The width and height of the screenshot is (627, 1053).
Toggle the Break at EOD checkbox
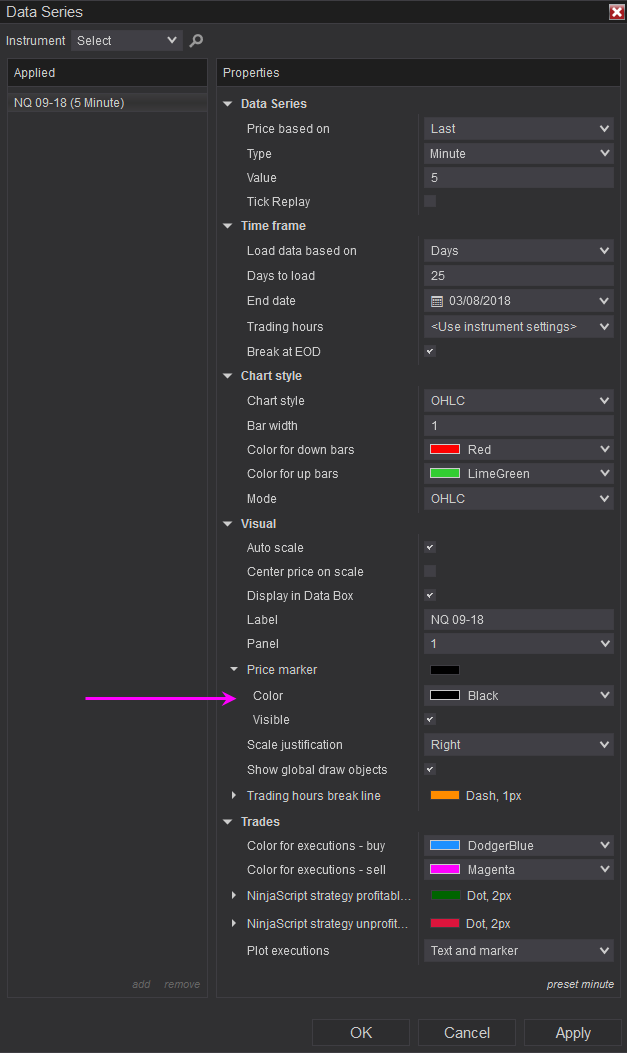(x=430, y=352)
